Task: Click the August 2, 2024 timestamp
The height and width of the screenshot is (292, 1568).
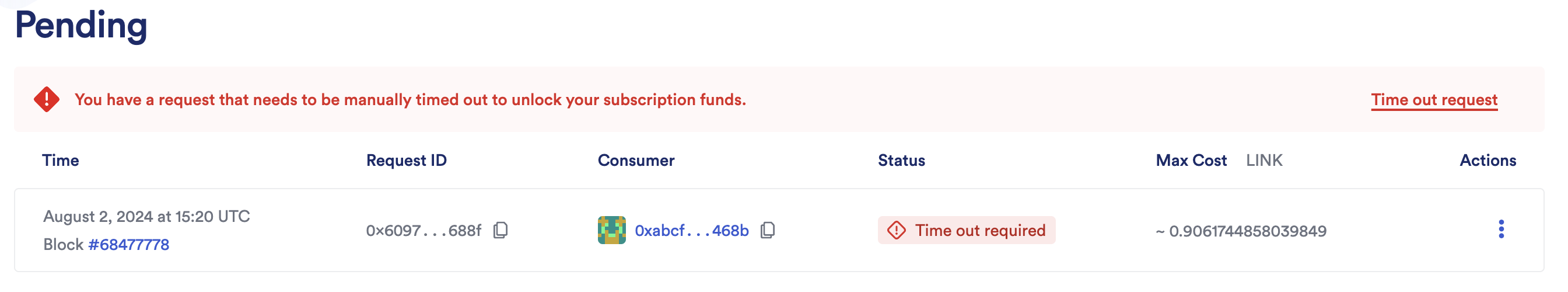Action: point(146,217)
